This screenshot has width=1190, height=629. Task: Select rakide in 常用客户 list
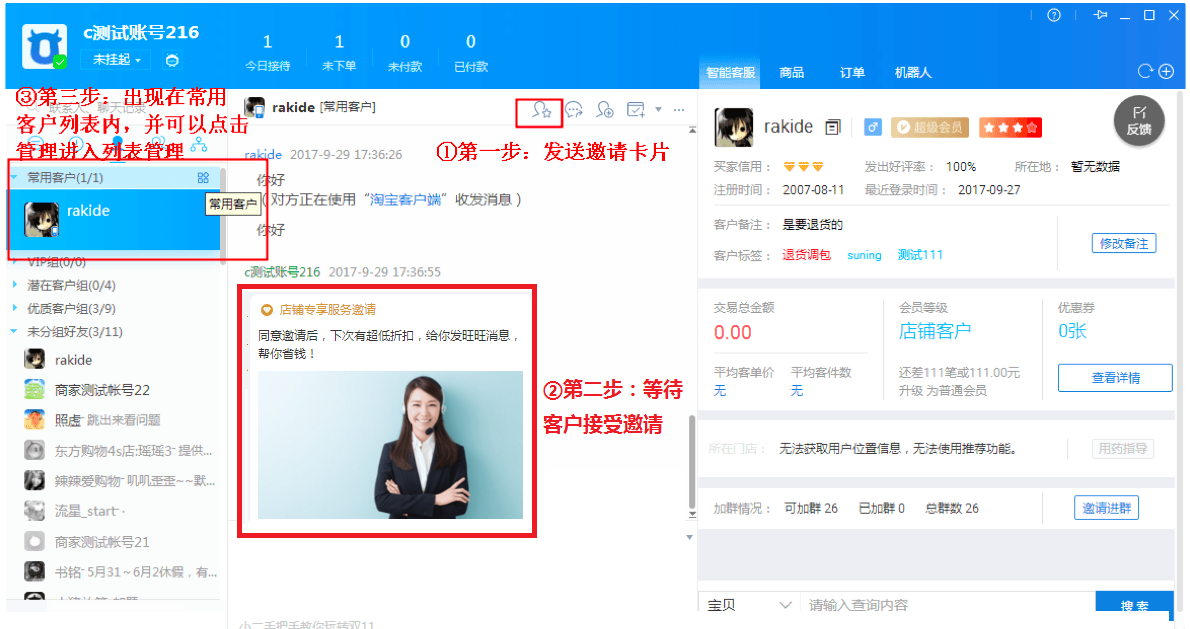pos(115,219)
